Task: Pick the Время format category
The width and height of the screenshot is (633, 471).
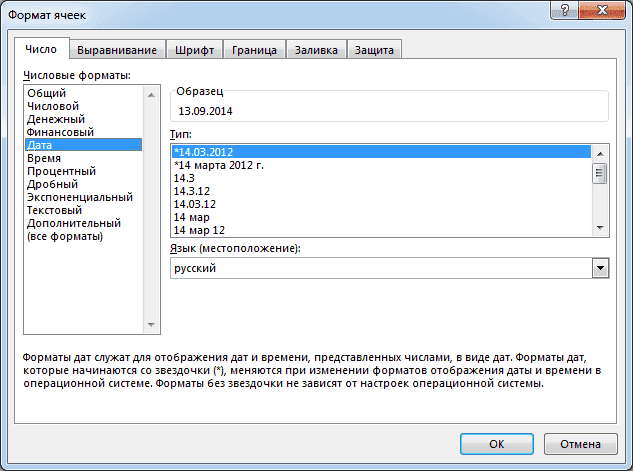Action: coord(46,158)
